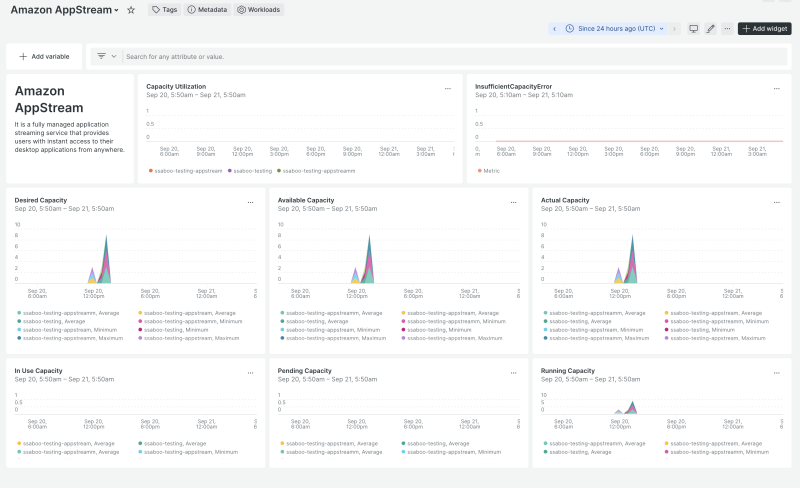Viewport: 800px width, 488px height.
Task: Click the Add widget button
Action: click(764, 29)
